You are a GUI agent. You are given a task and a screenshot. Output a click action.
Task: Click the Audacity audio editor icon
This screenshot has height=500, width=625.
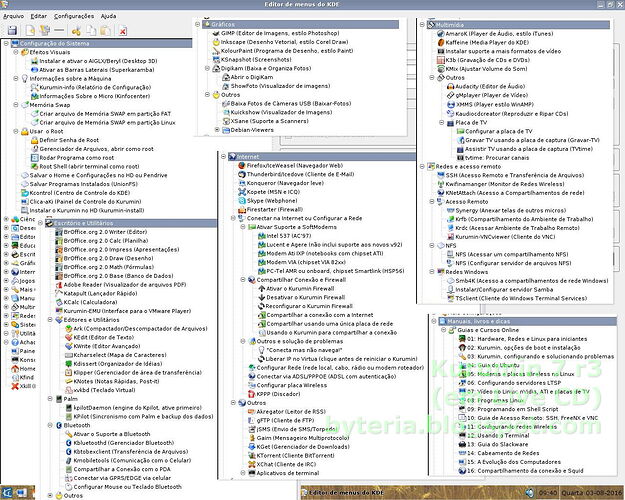click(x=450, y=87)
